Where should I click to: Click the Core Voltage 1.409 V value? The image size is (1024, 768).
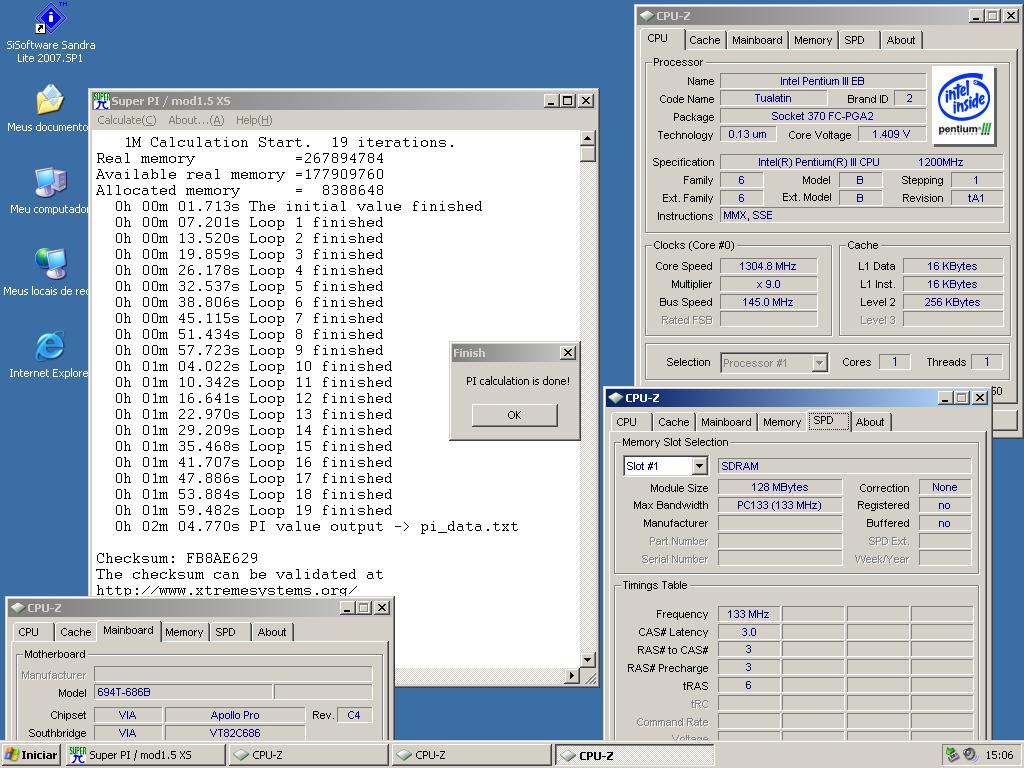[x=891, y=134]
